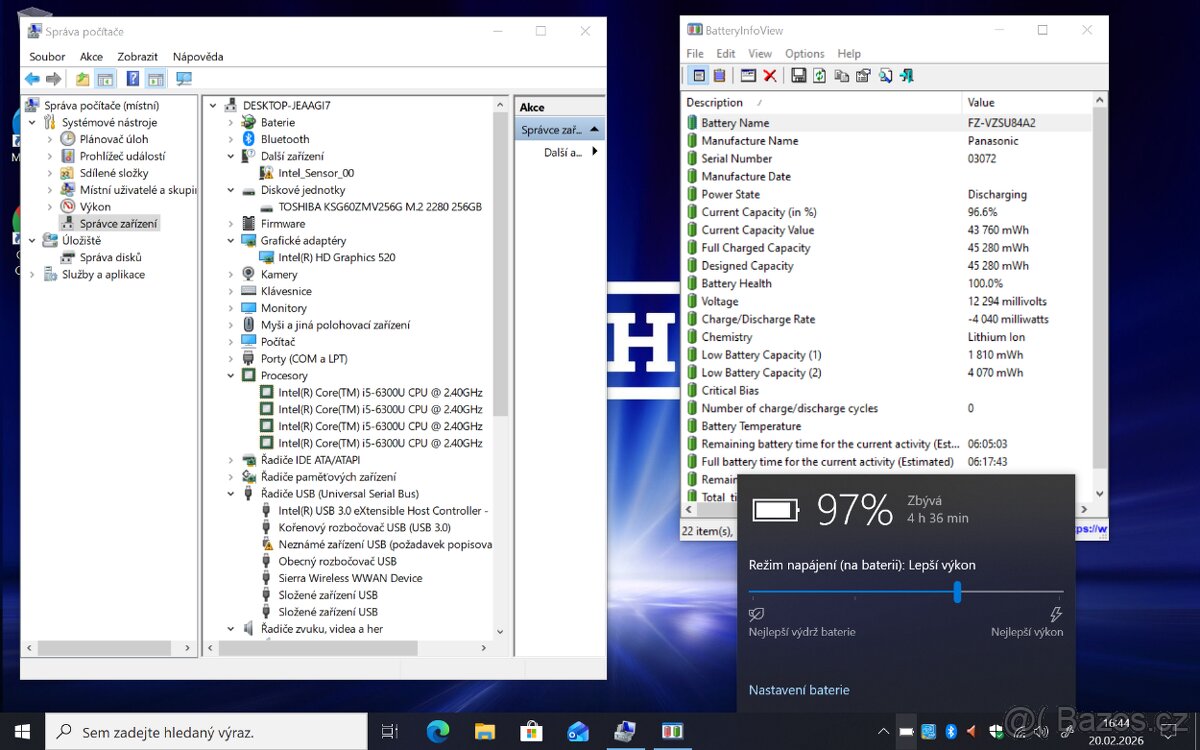Switch to Show Battery Log view
This screenshot has width=1200, height=750.
tap(719, 76)
